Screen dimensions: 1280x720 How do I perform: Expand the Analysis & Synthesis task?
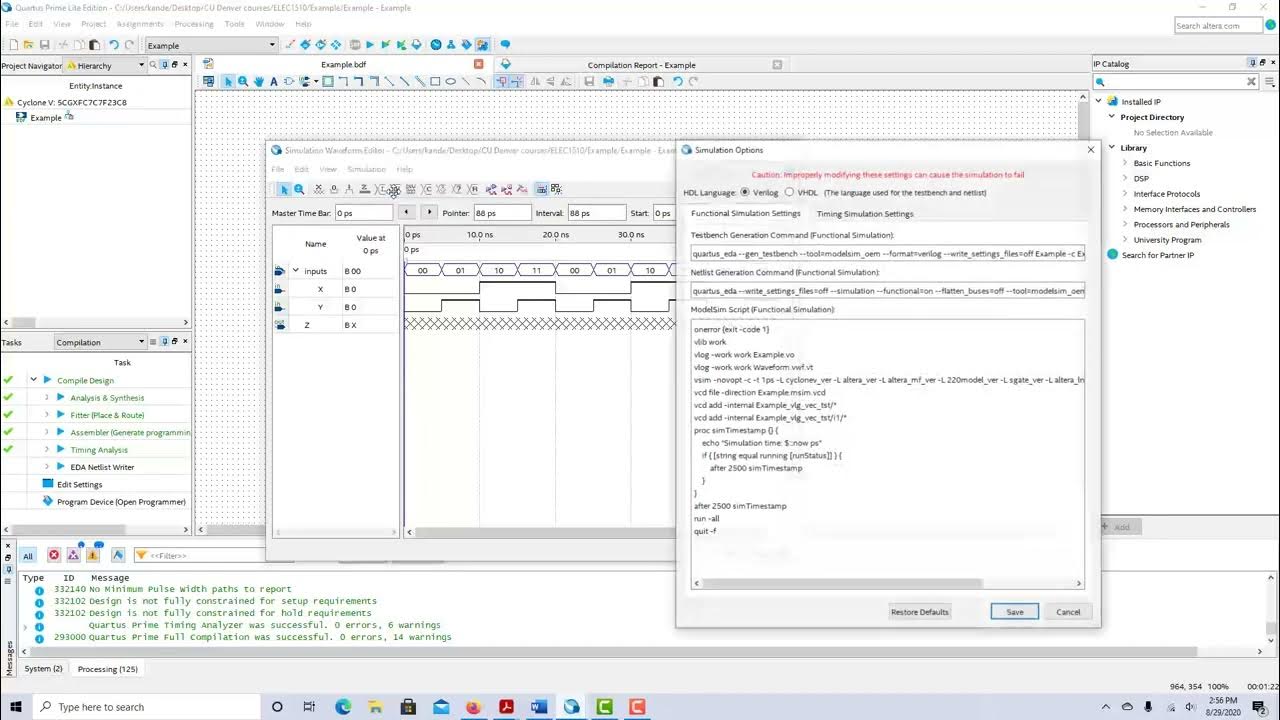tap(46, 398)
